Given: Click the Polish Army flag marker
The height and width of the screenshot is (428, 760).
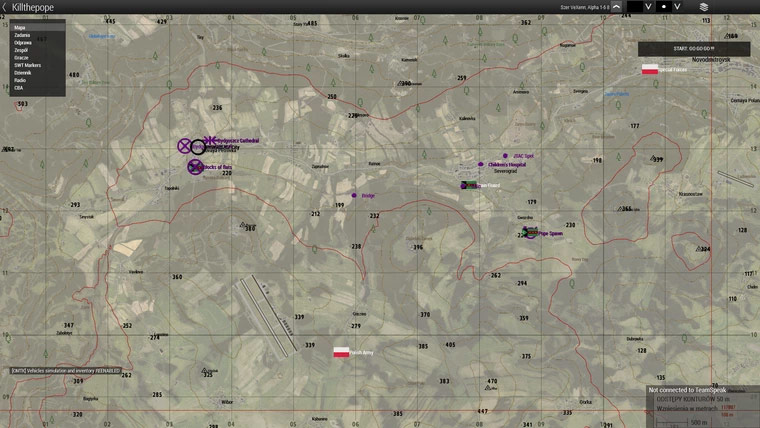Looking at the screenshot, I should pos(341,352).
